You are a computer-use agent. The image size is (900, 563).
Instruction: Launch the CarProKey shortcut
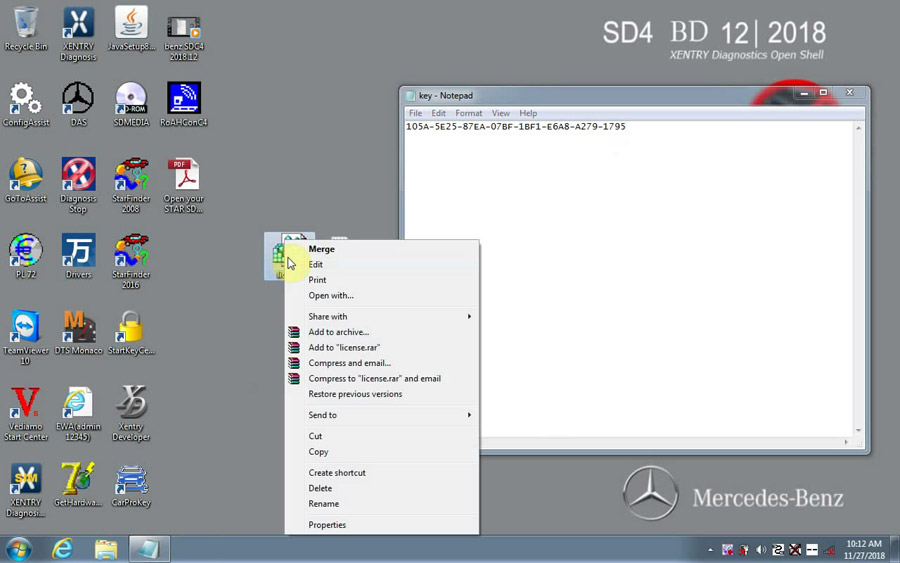[131, 484]
